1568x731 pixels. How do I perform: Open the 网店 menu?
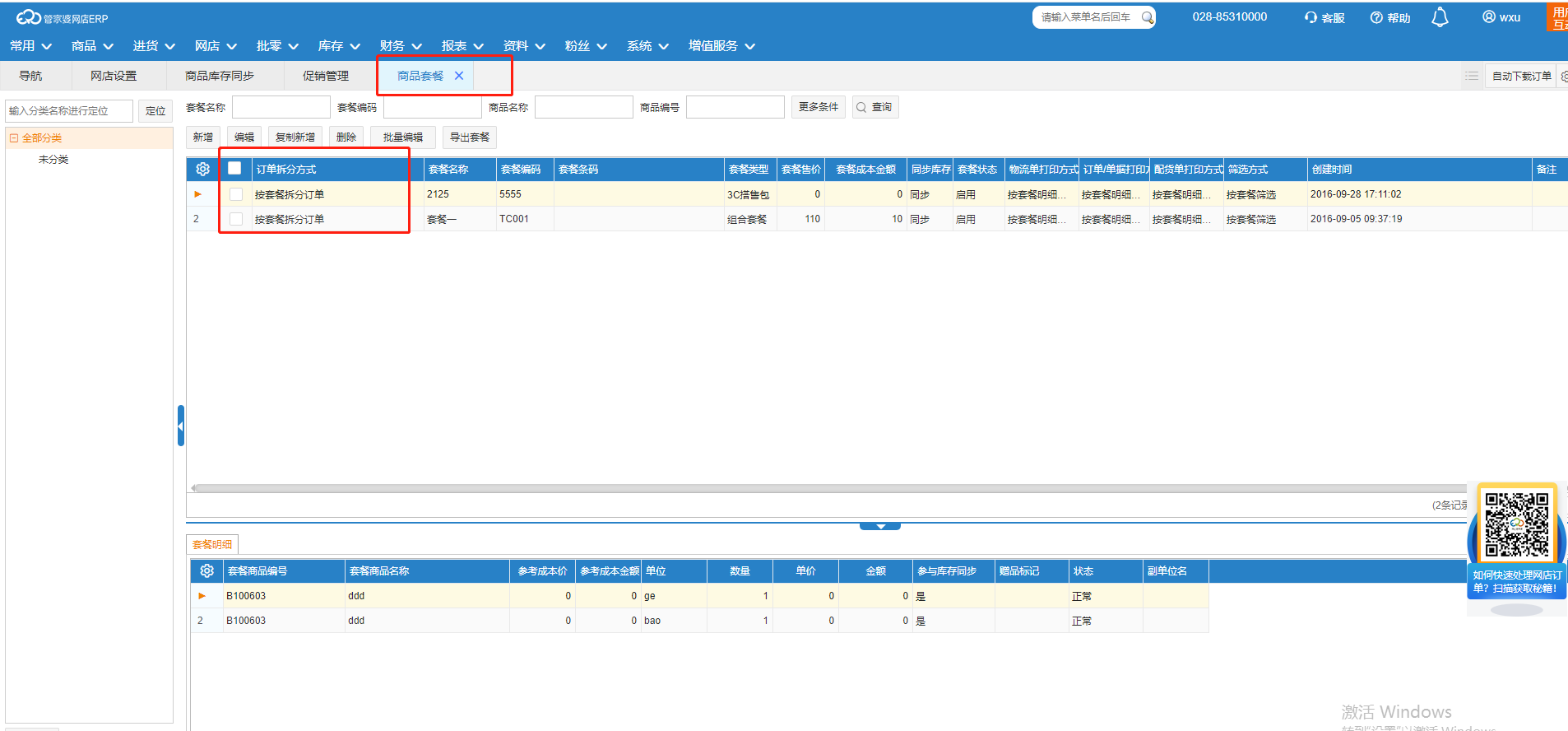click(216, 46)
